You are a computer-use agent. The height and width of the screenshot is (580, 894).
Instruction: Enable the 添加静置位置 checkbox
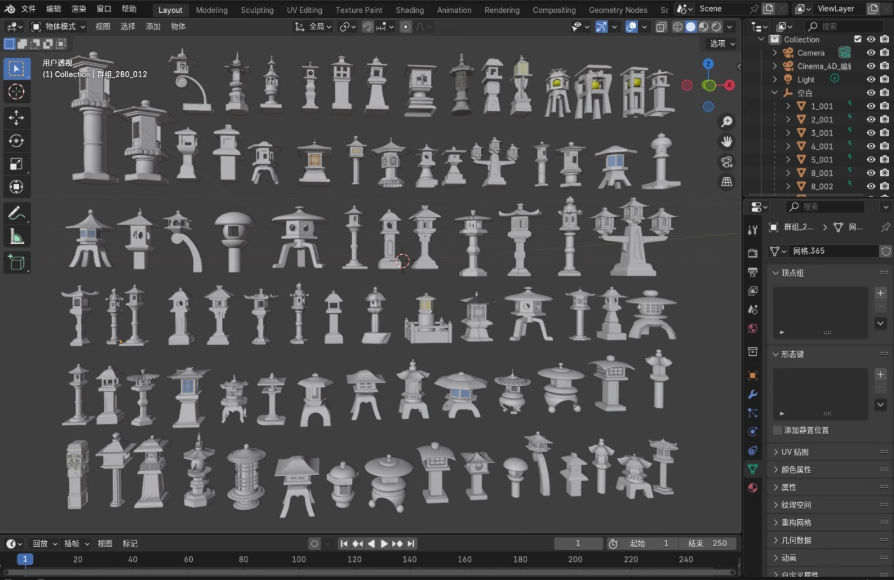point(778,430)
